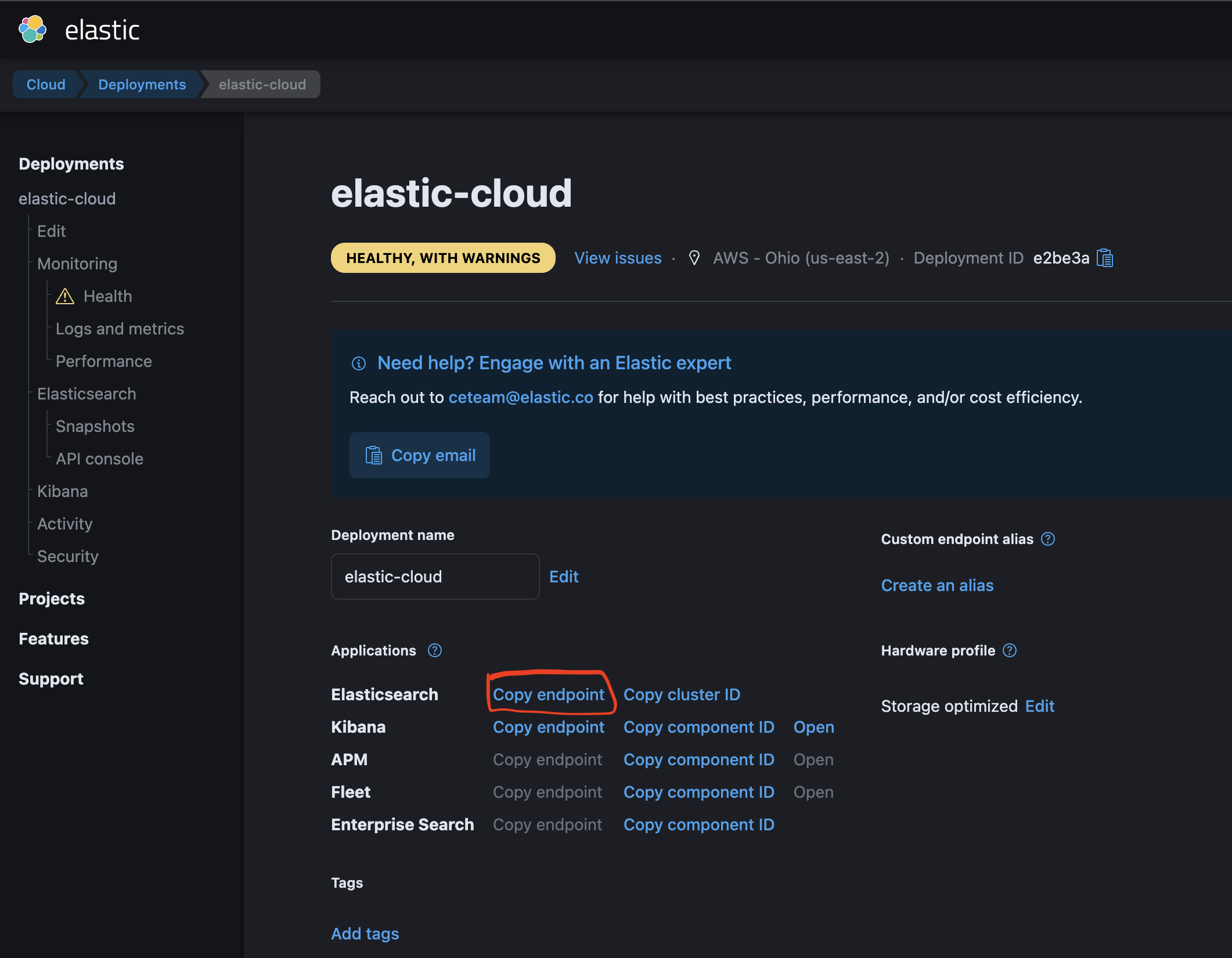1232x958 pixels.
Task: Open Elasticsearch in the sidebar
Action: (87, 394)
